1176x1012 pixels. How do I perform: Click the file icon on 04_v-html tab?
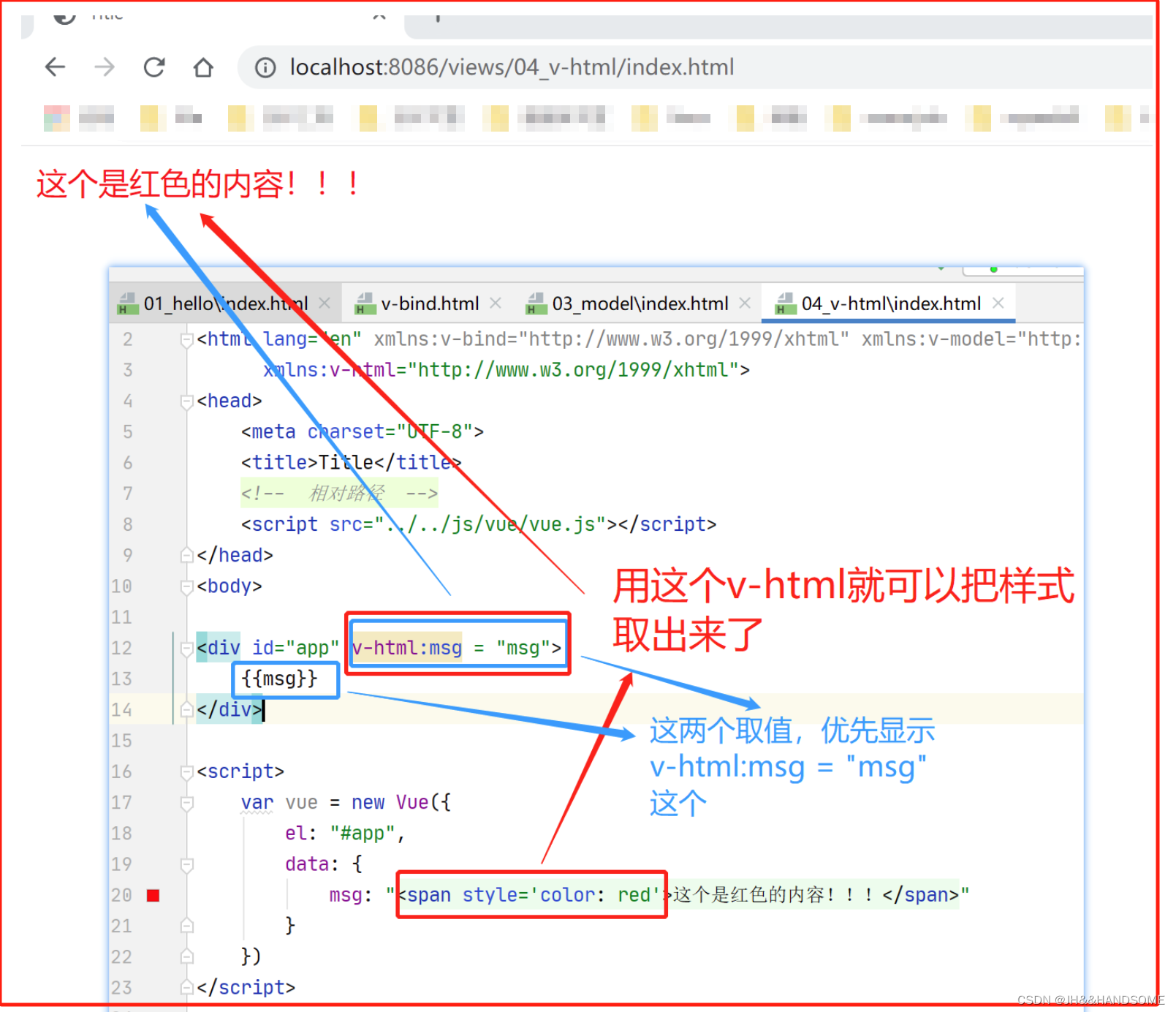click(x=786, y=303)
